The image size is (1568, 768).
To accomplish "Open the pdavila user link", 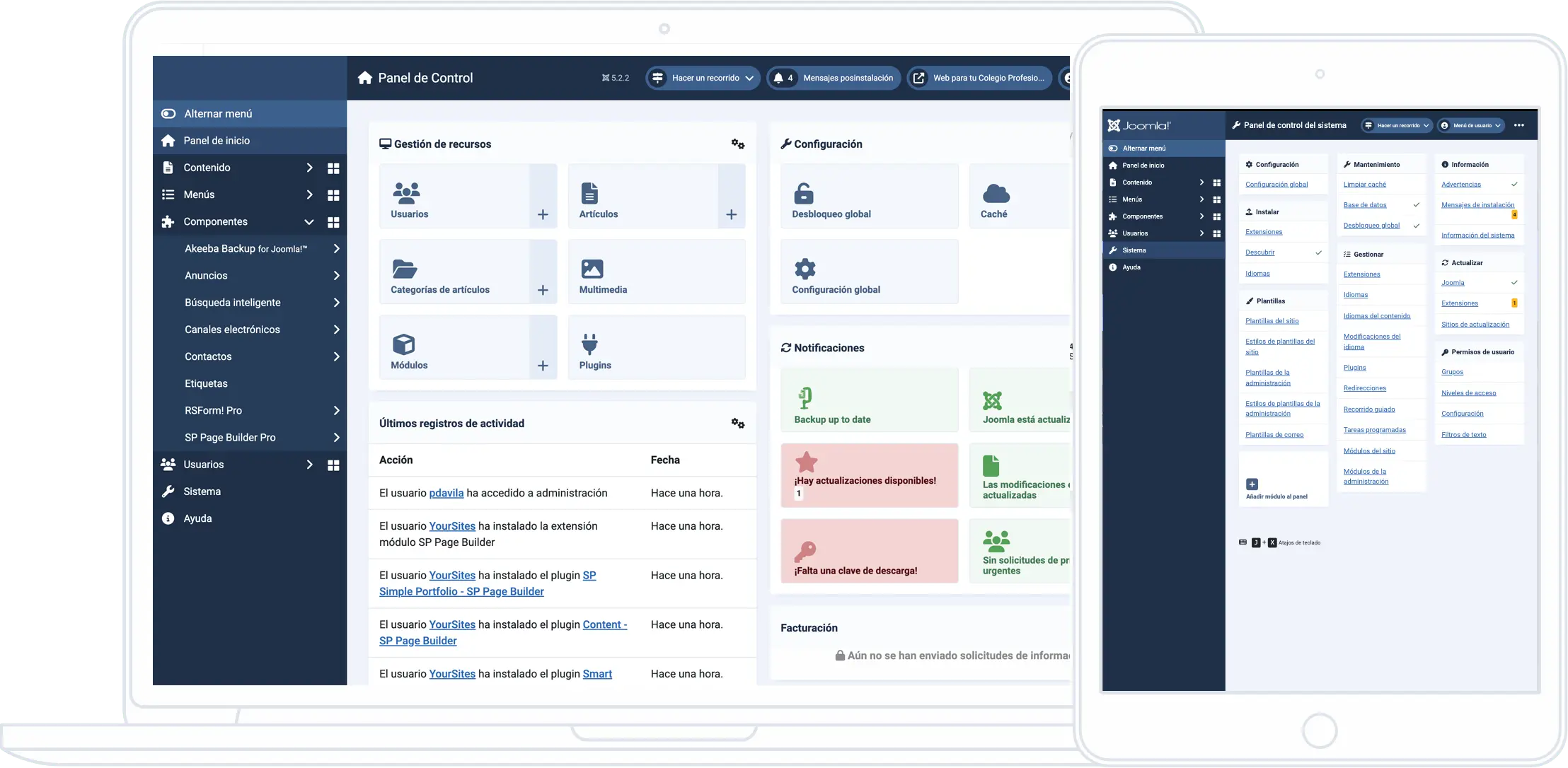I will coord(446,493).
